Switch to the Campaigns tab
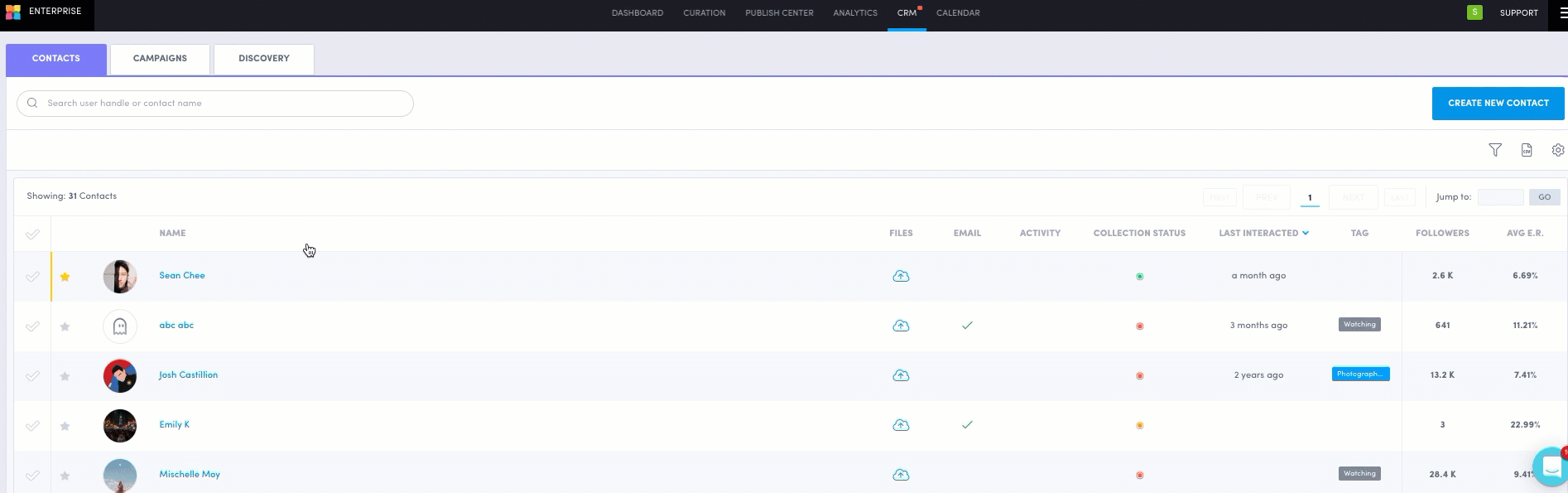 pyautogui.click(x=160, y=59)
